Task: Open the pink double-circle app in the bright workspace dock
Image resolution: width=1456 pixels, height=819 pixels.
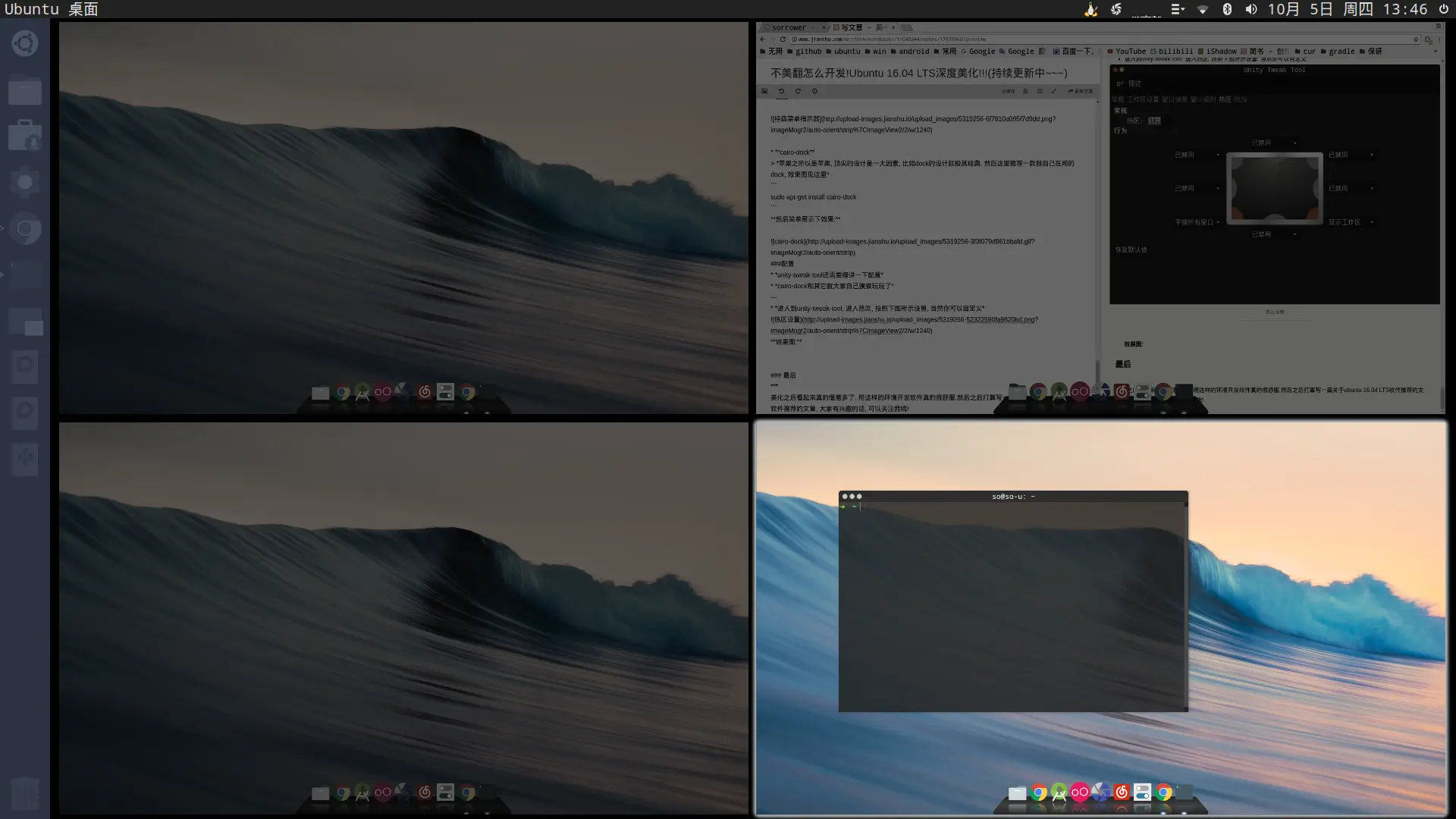Action: tap(1080, 792)
